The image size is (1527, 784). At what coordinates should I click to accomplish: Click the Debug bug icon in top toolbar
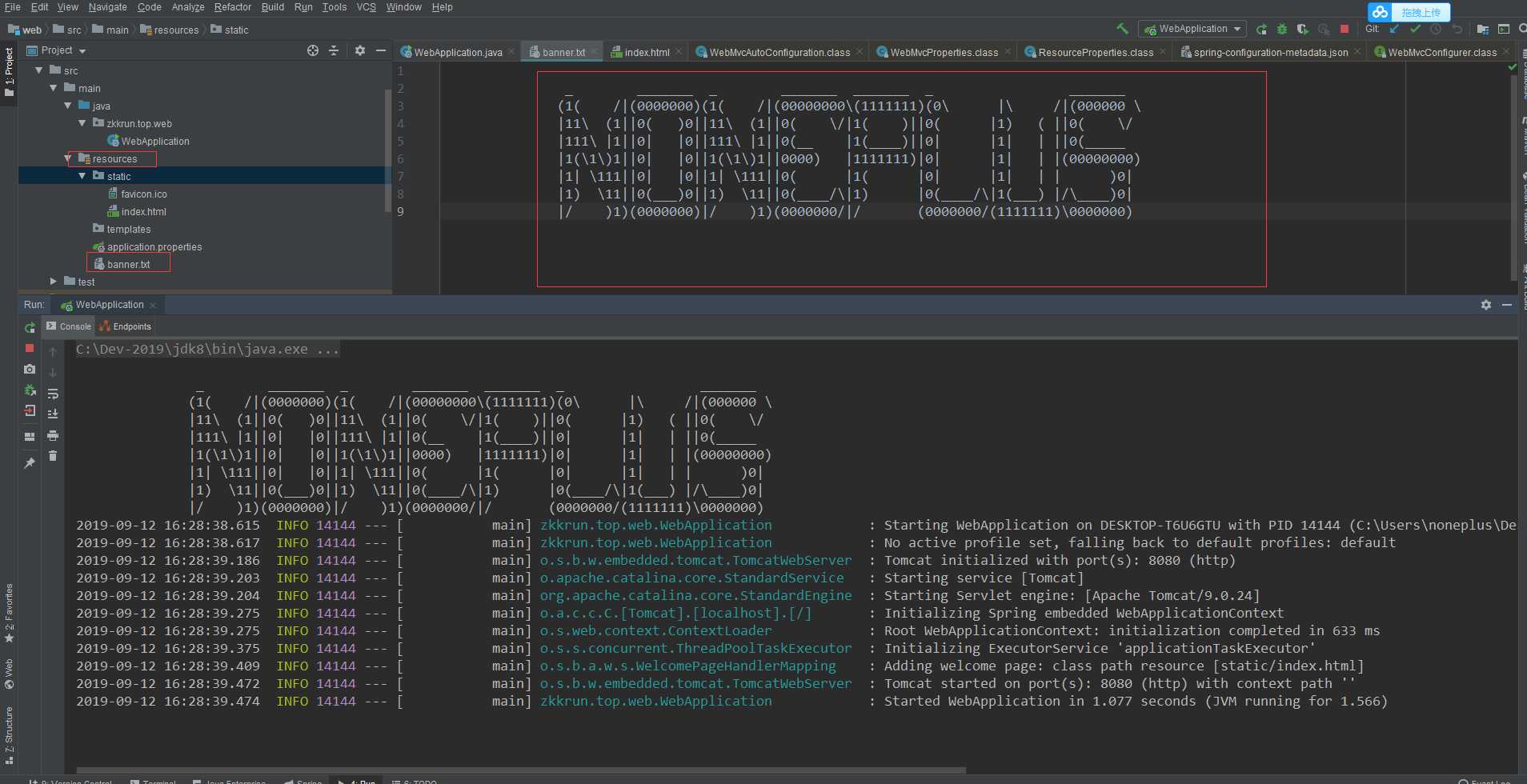1282,29
